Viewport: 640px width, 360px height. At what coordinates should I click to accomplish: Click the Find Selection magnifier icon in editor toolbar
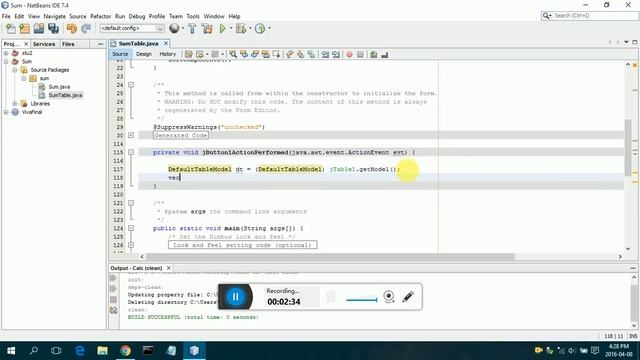click(x=233, y=54)
